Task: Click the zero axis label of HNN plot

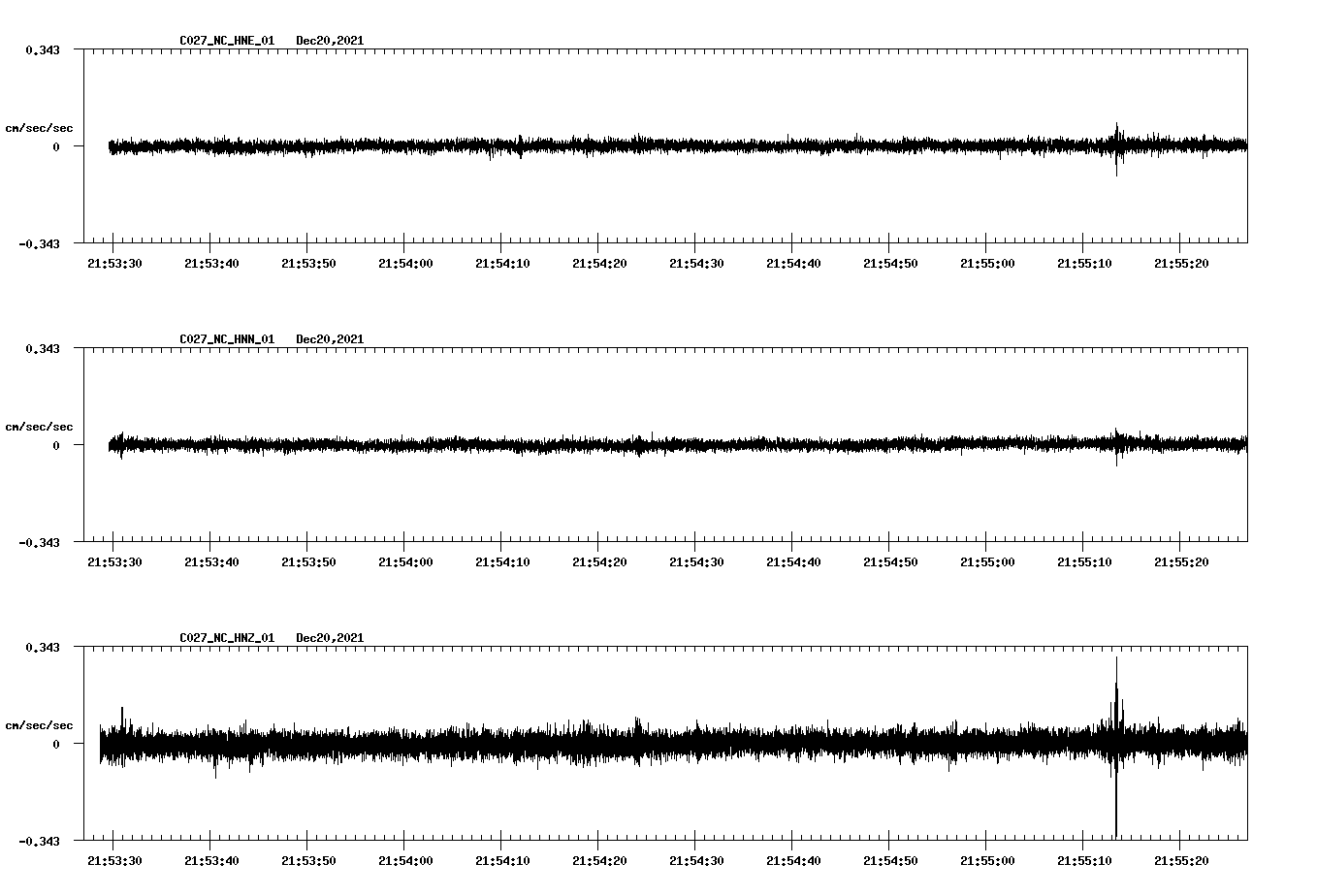Action: tap(56, 445)
